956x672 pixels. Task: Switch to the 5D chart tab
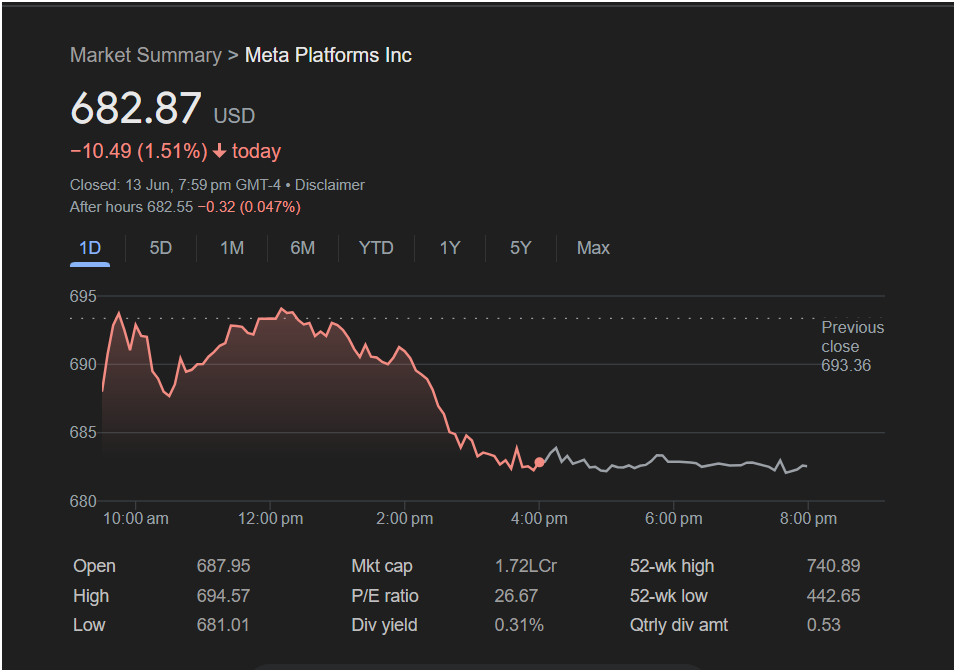pos(161,248)
